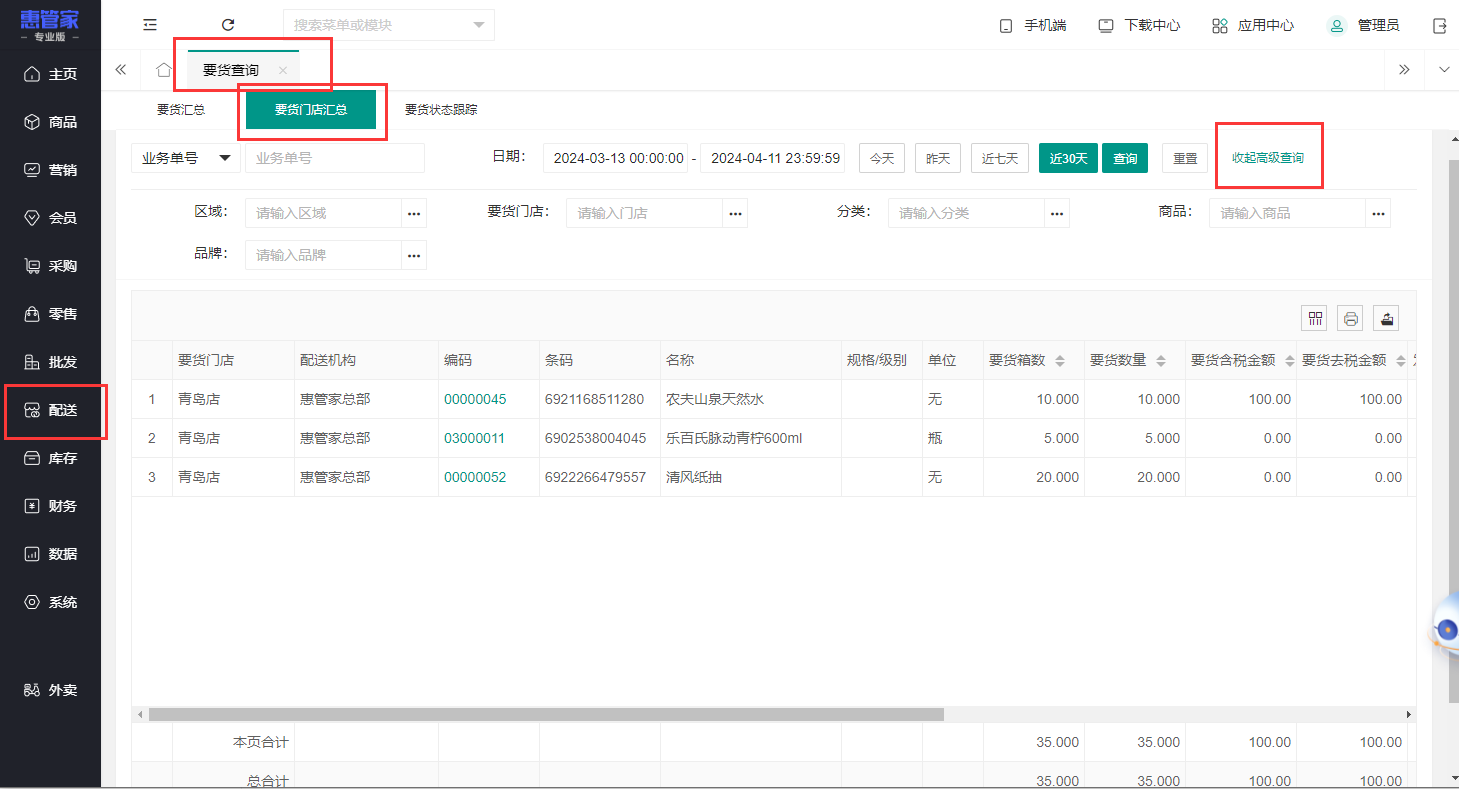Open the 要货门店 picker ellipsis button
Viewport: 1459px width, 789px height.
coord(735,213)
